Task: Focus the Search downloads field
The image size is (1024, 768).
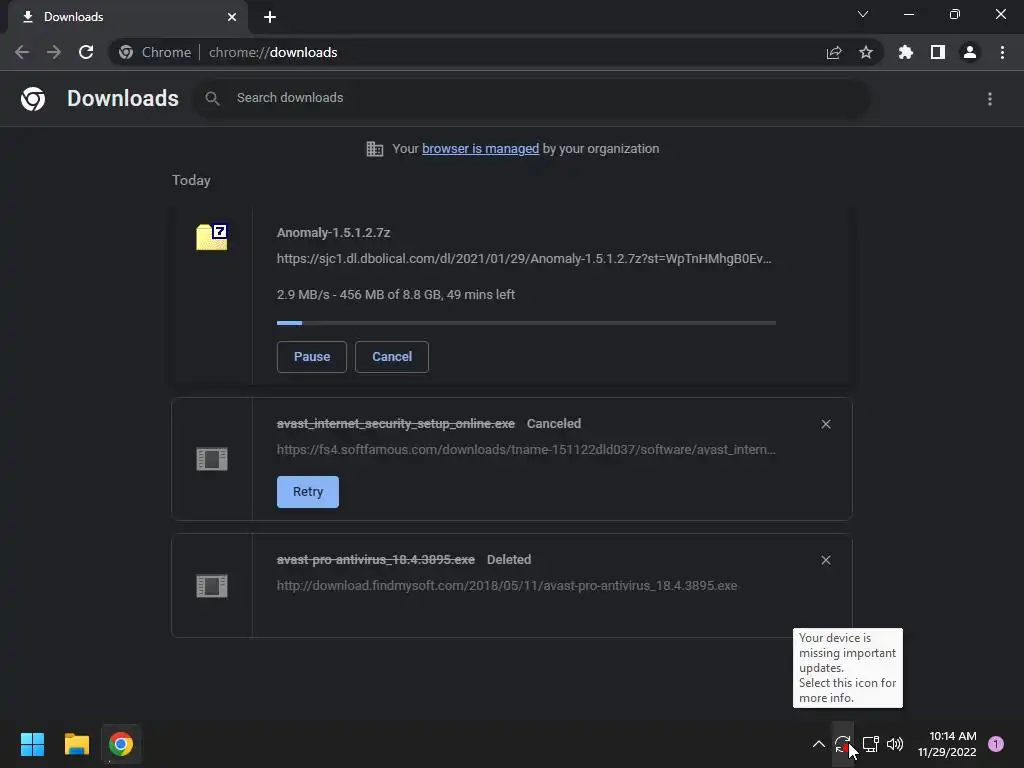Action: coord(532,98)
